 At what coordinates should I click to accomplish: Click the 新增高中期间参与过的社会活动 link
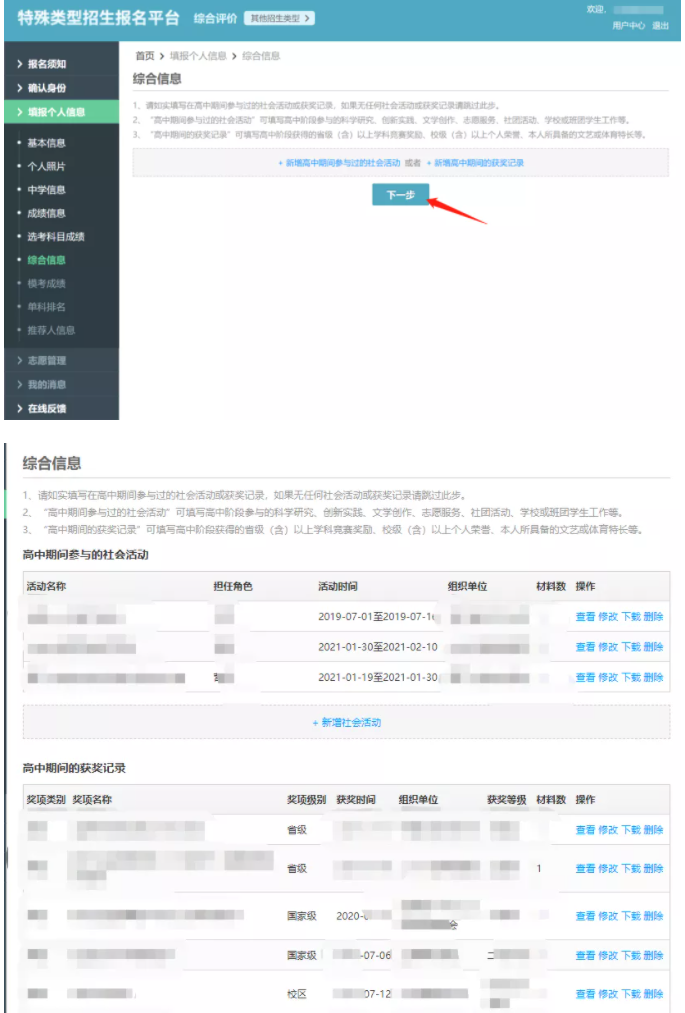339,162
